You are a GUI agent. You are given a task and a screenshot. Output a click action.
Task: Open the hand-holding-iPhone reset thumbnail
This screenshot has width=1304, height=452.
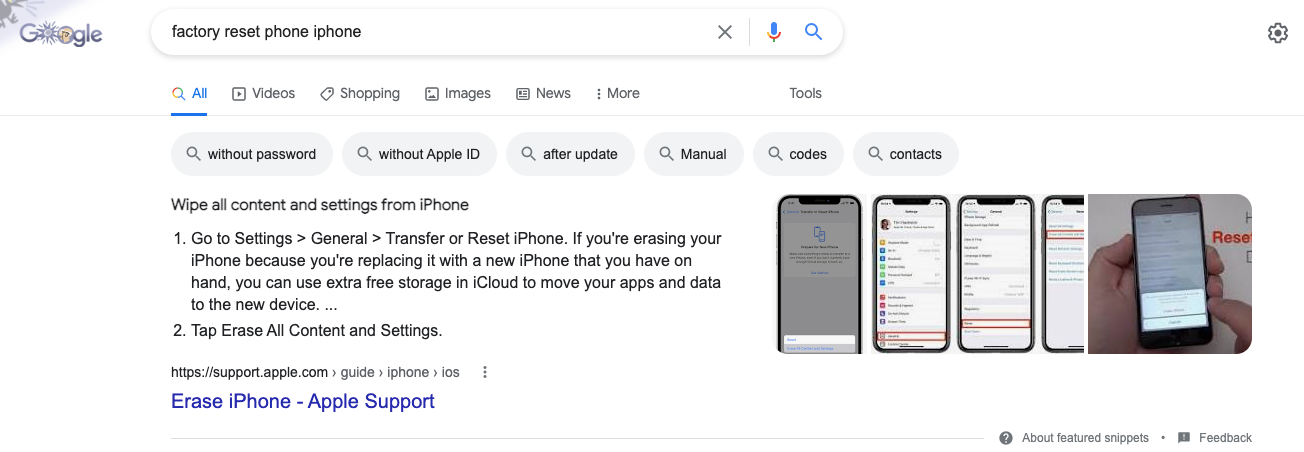tap(1170, 274)
